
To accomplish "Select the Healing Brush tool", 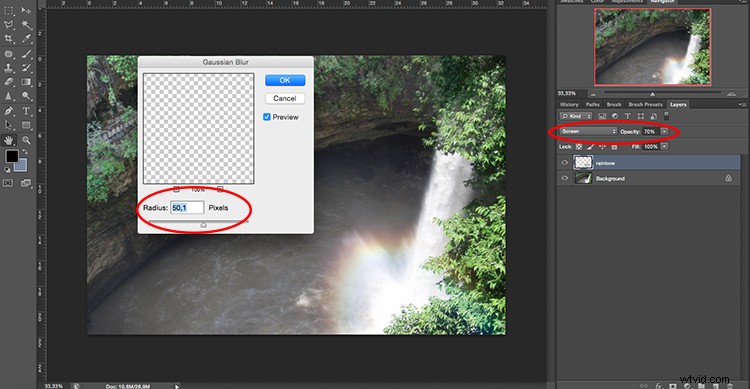I will (x=9, y=54).
